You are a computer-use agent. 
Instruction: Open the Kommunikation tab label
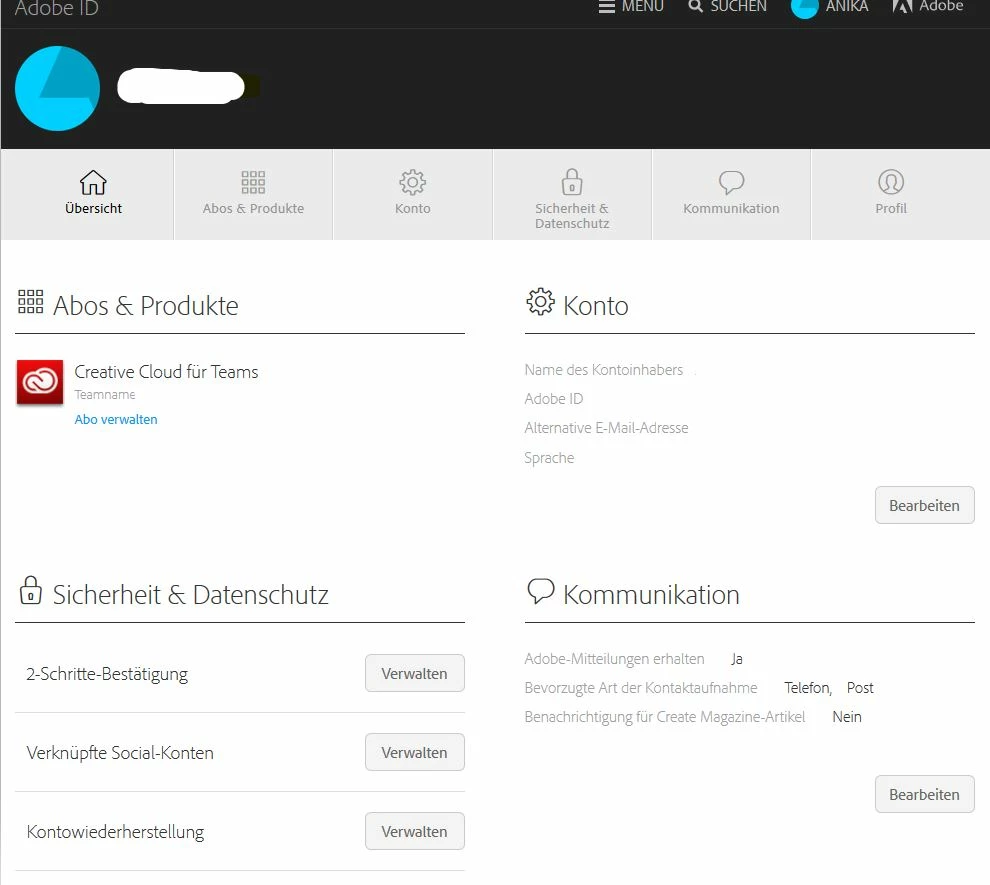(x=731, y=208)
